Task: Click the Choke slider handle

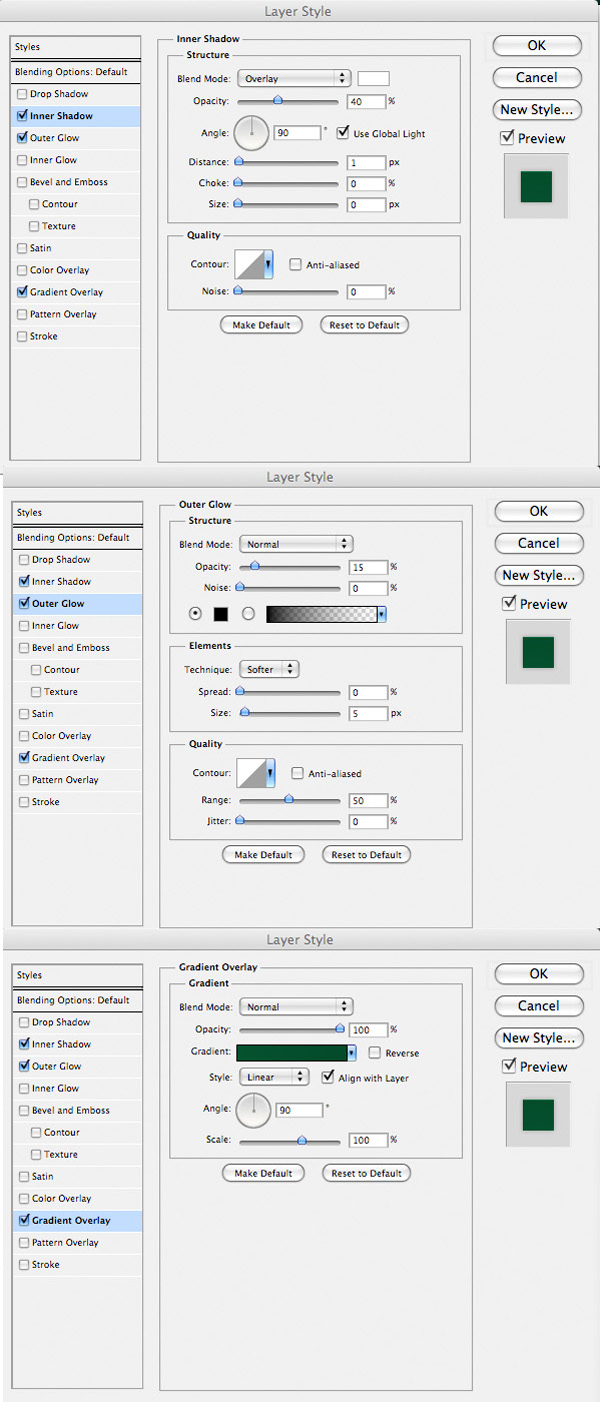Action: (x=238, y=183)
